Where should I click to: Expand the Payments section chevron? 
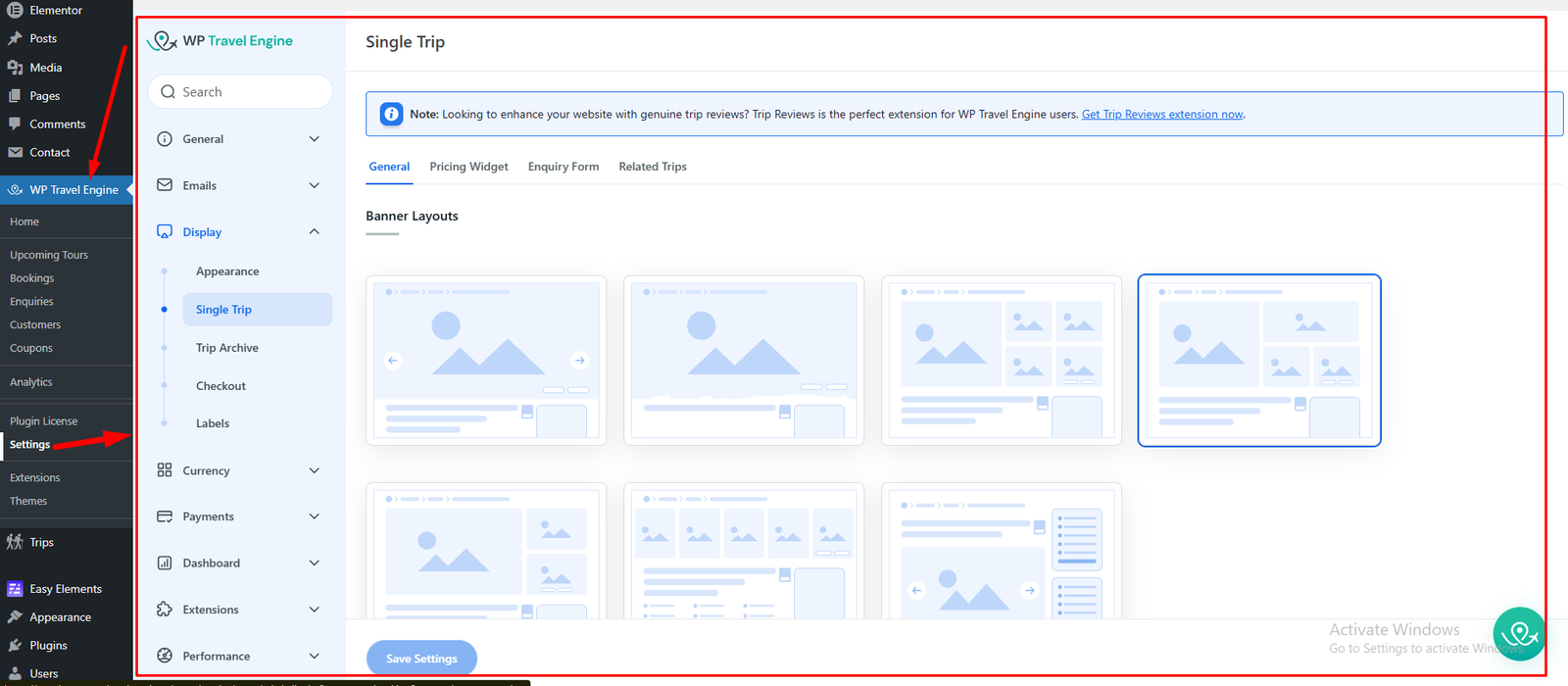pos(315,516)
